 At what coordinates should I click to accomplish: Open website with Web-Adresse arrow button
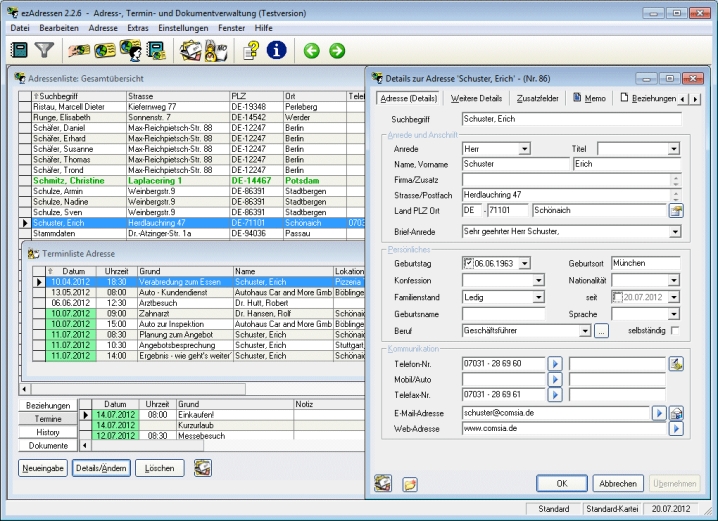(x=675, y=428)
